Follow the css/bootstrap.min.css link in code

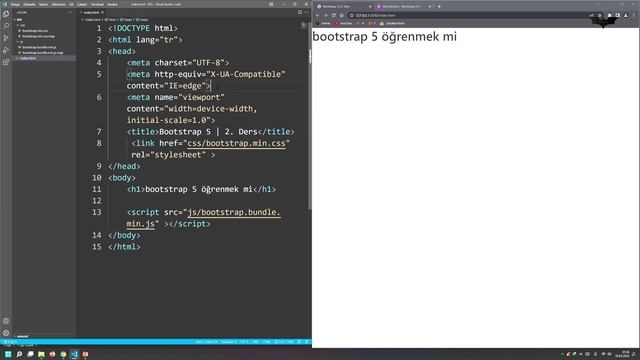click(236, 143)
